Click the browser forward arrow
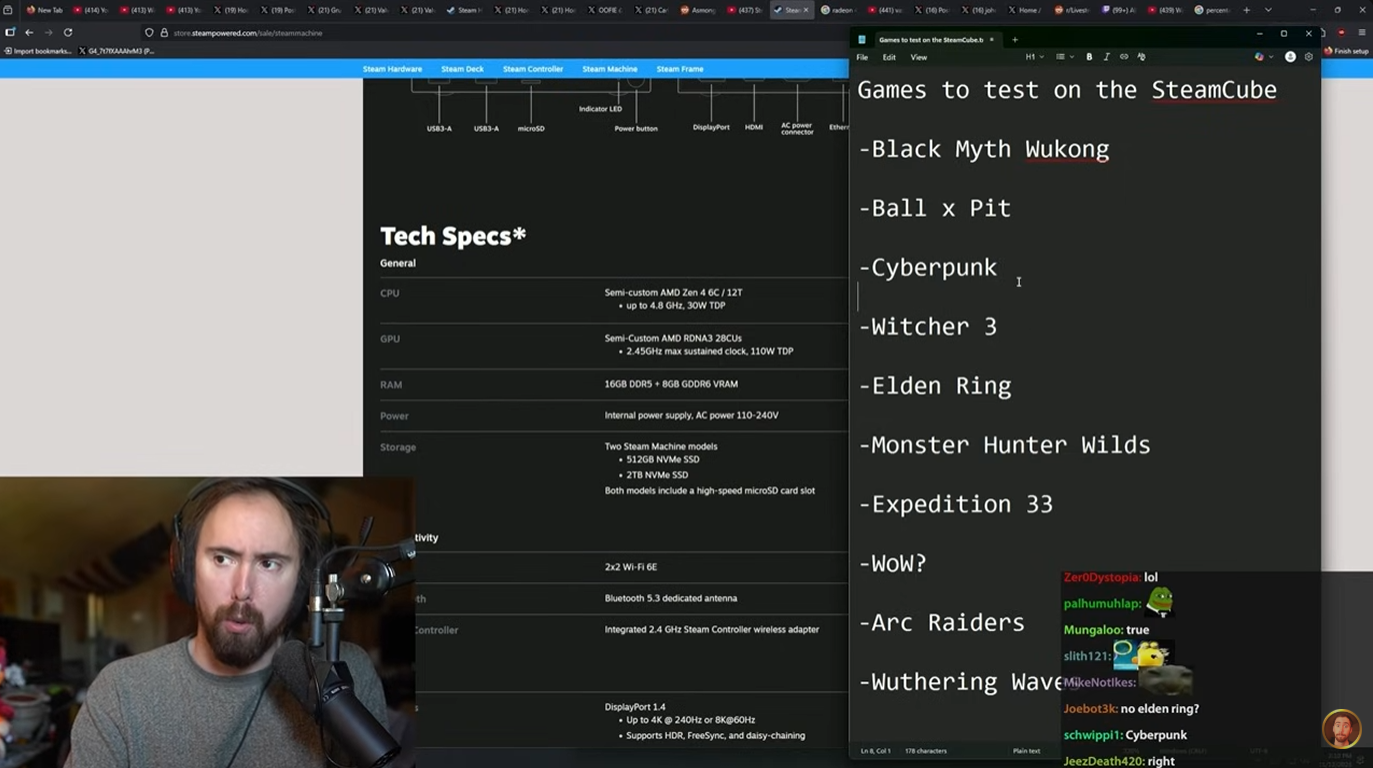The width and height of the screenshot is (1373, 768). click(x=48, y=32)
